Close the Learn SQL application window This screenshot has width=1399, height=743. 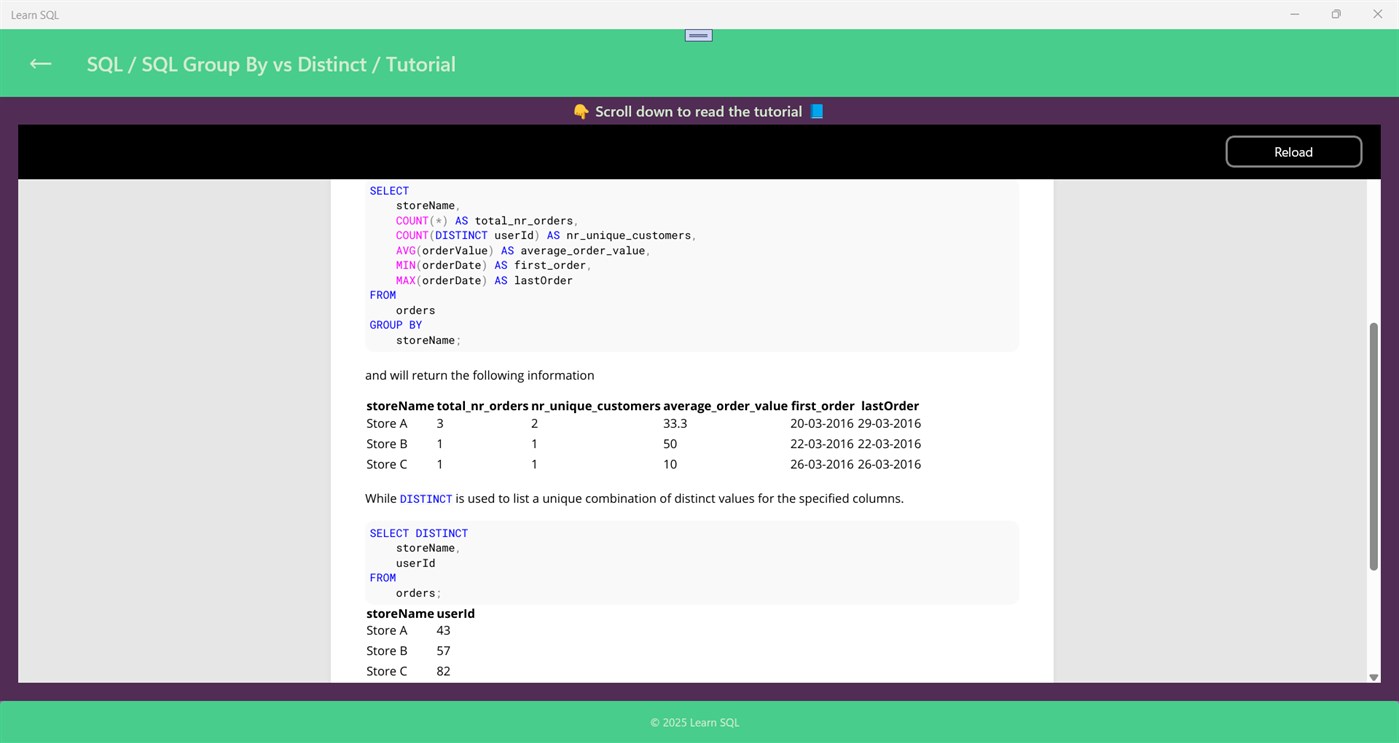point(1377,14)
